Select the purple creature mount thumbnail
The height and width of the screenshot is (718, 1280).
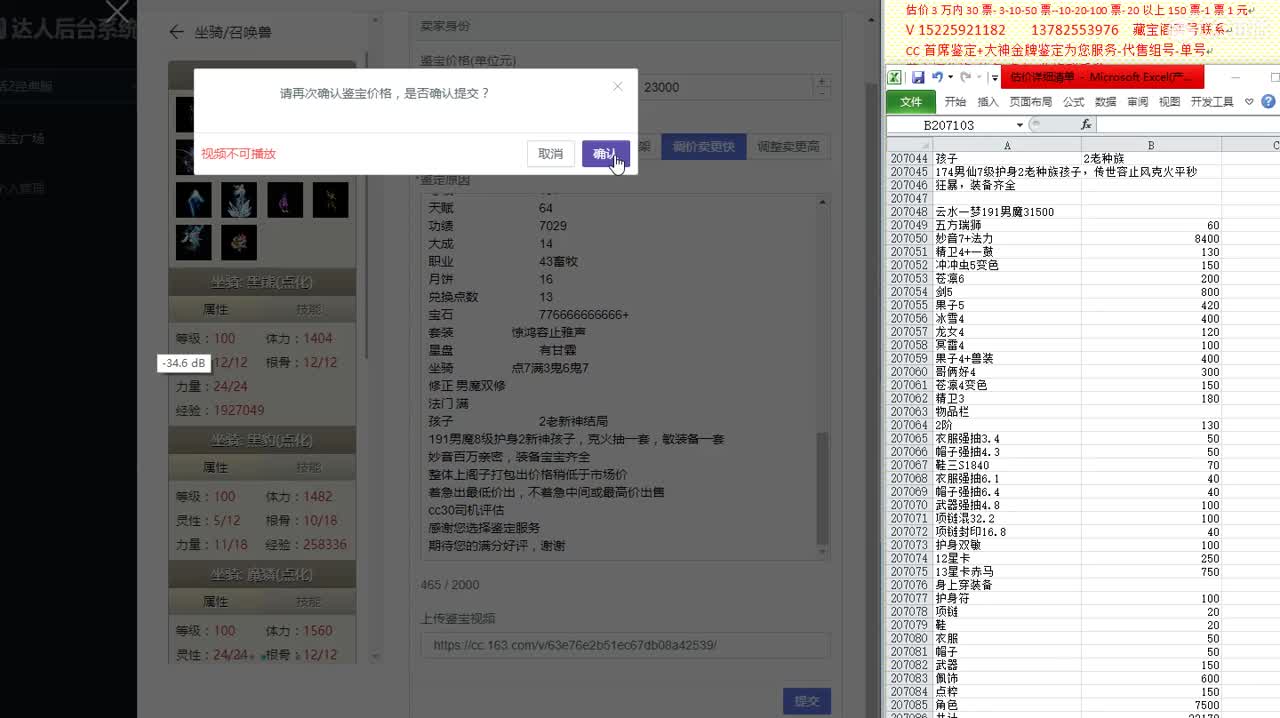click(x=285, y=200)
